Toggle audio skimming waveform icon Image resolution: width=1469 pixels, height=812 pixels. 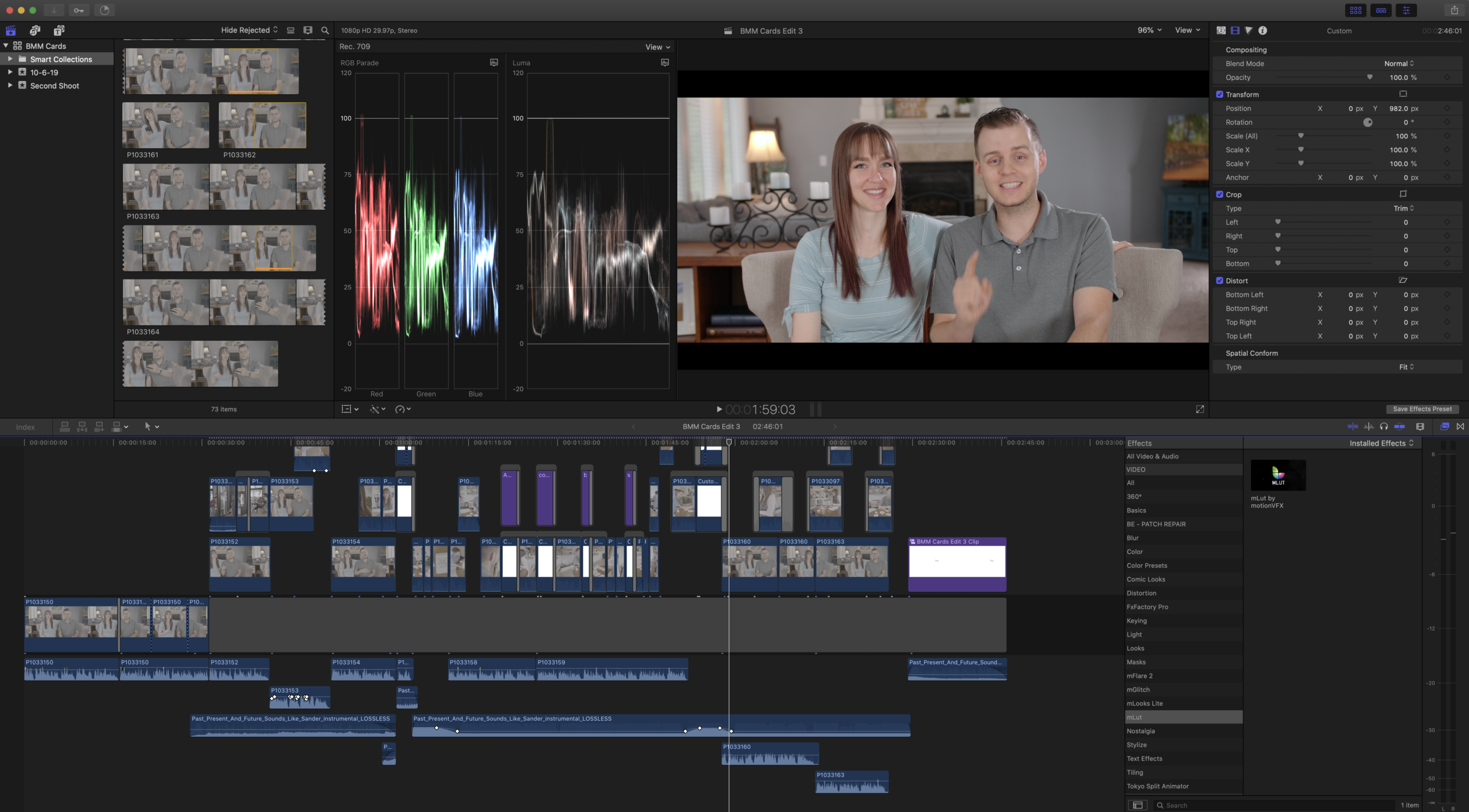point(1369,426)
